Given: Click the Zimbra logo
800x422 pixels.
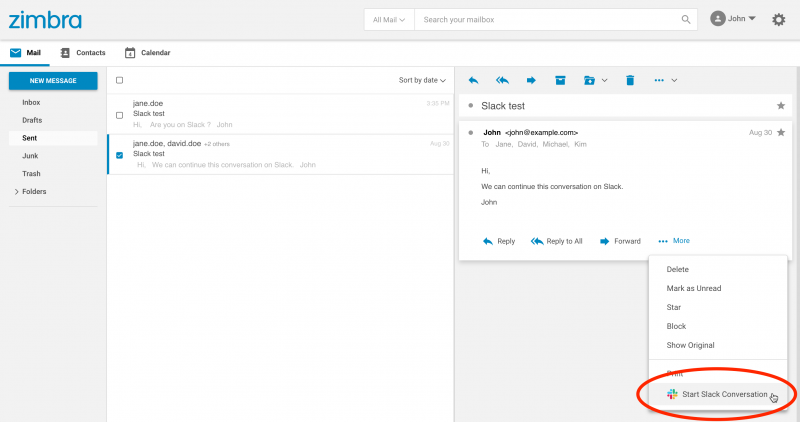Looking at the screenshot, I should pos(45,20).
